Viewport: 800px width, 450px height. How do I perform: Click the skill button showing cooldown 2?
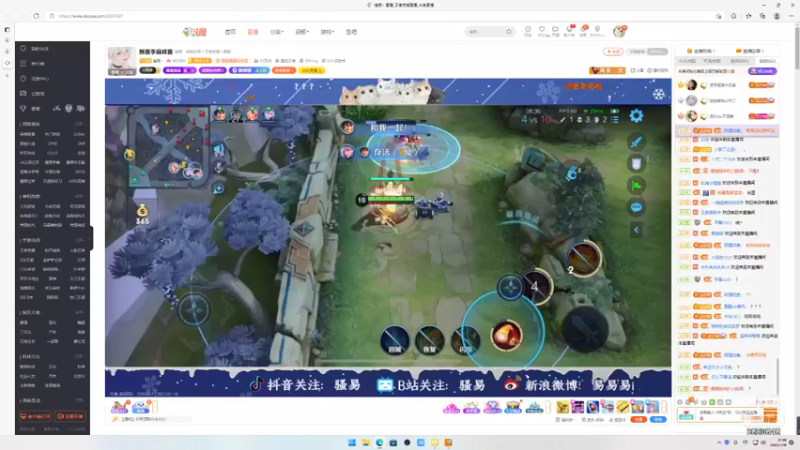(x=583, y=258)
